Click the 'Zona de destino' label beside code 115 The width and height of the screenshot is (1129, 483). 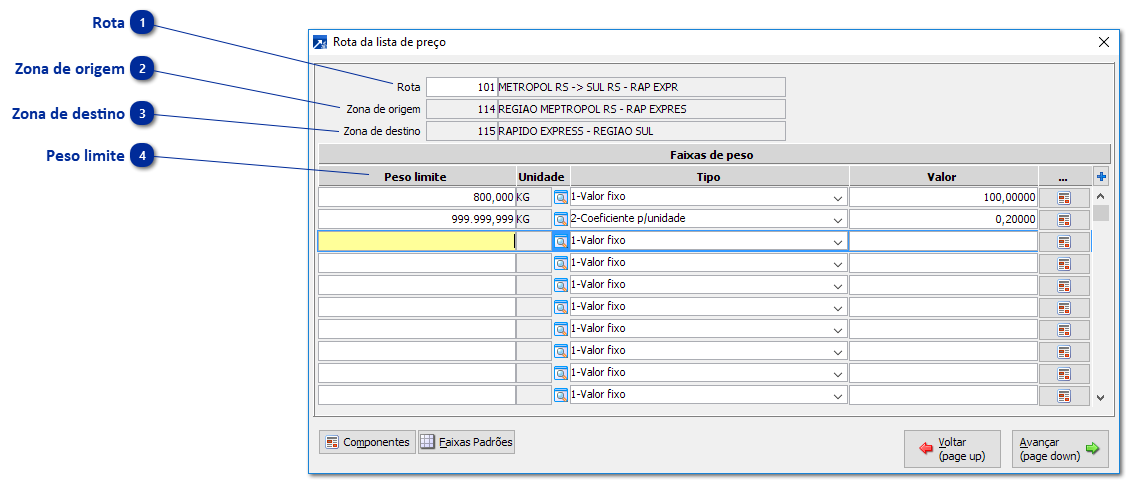[380, 131]
